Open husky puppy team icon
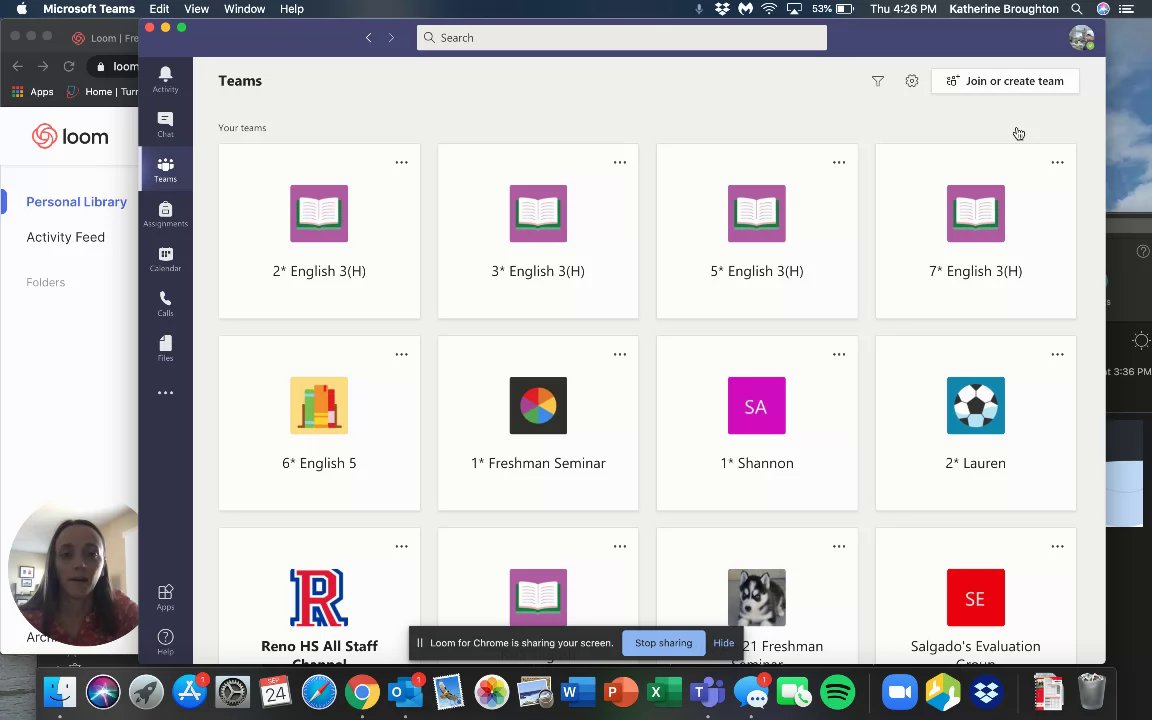 (x=757, y=597)
